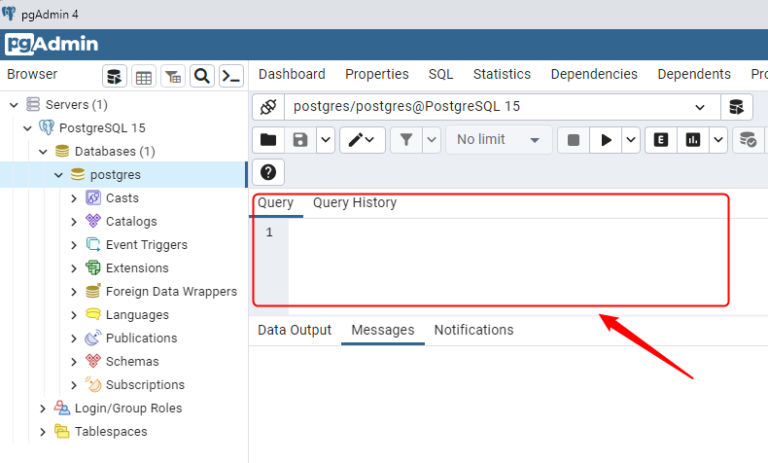
Task: Execute the query with play button
Action: (605, 140)
